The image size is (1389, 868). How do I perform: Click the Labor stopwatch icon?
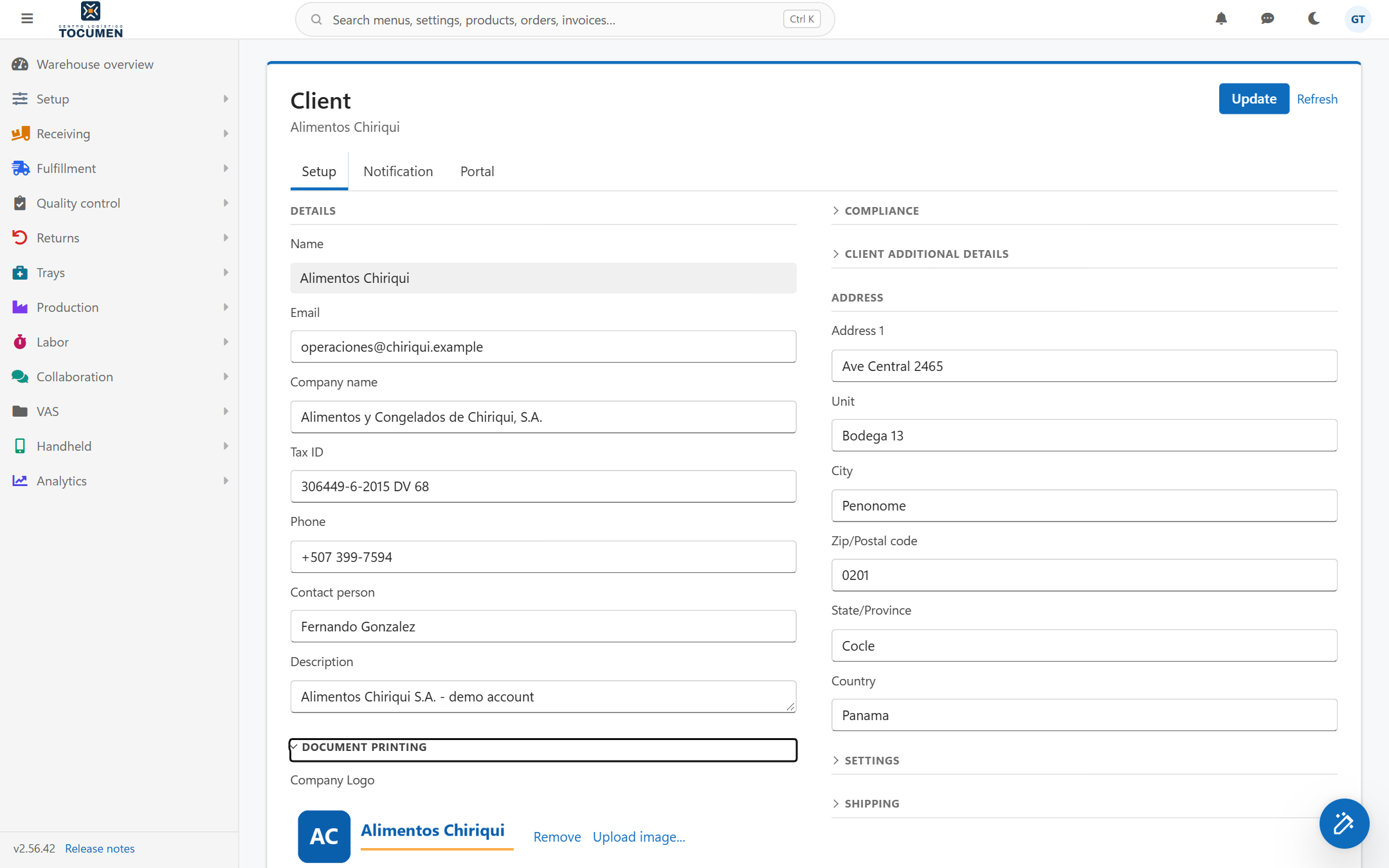[x=20, y=342]
